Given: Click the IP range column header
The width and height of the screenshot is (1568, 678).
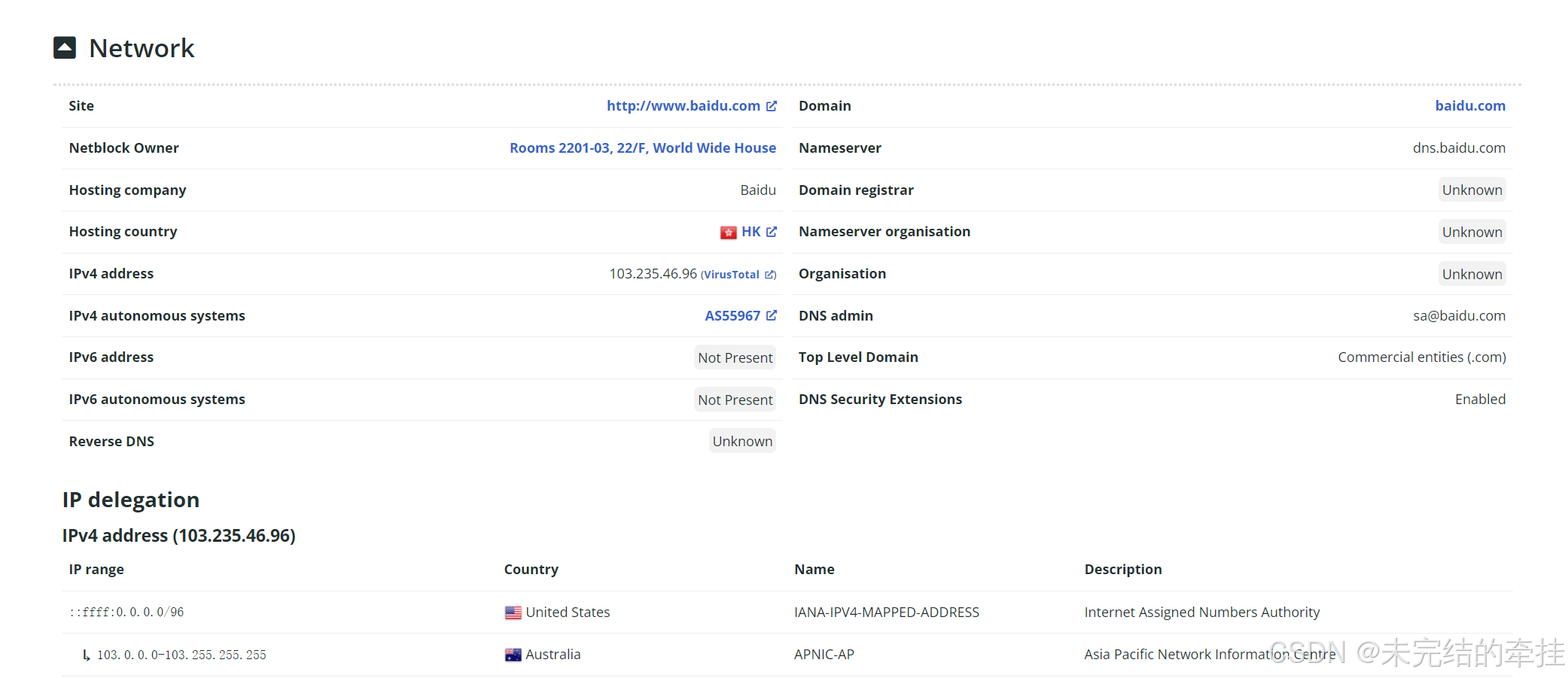Looking at the screenshot, I should click(x=96, y=570).
